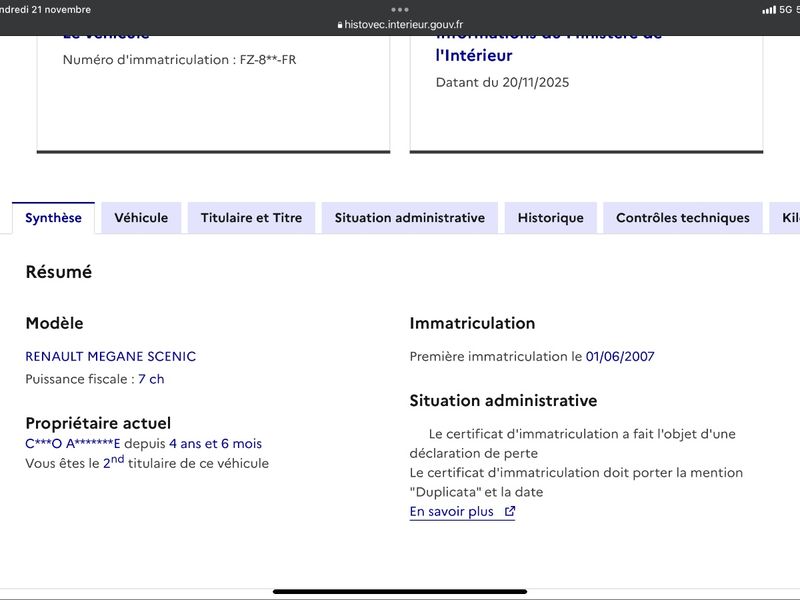Click the external link icon beside En savoir plus
Image resolution: width=800 pixels, height=600 pixels.
[x=509, y=511]
